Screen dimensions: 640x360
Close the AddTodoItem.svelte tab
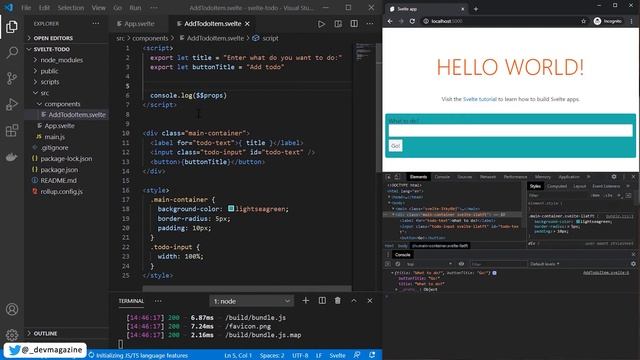click(247, 24)
